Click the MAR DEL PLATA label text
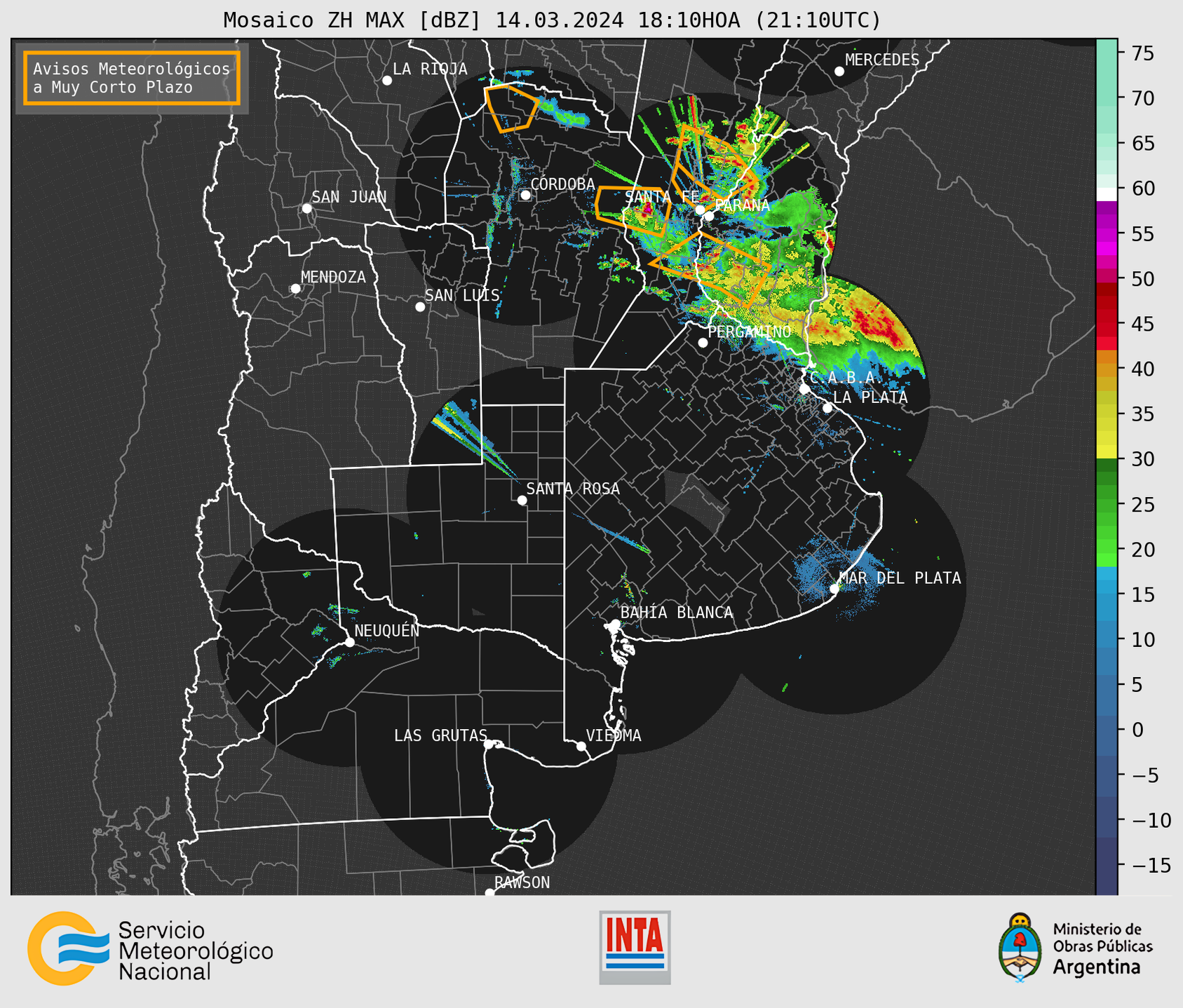 (900, 578)
